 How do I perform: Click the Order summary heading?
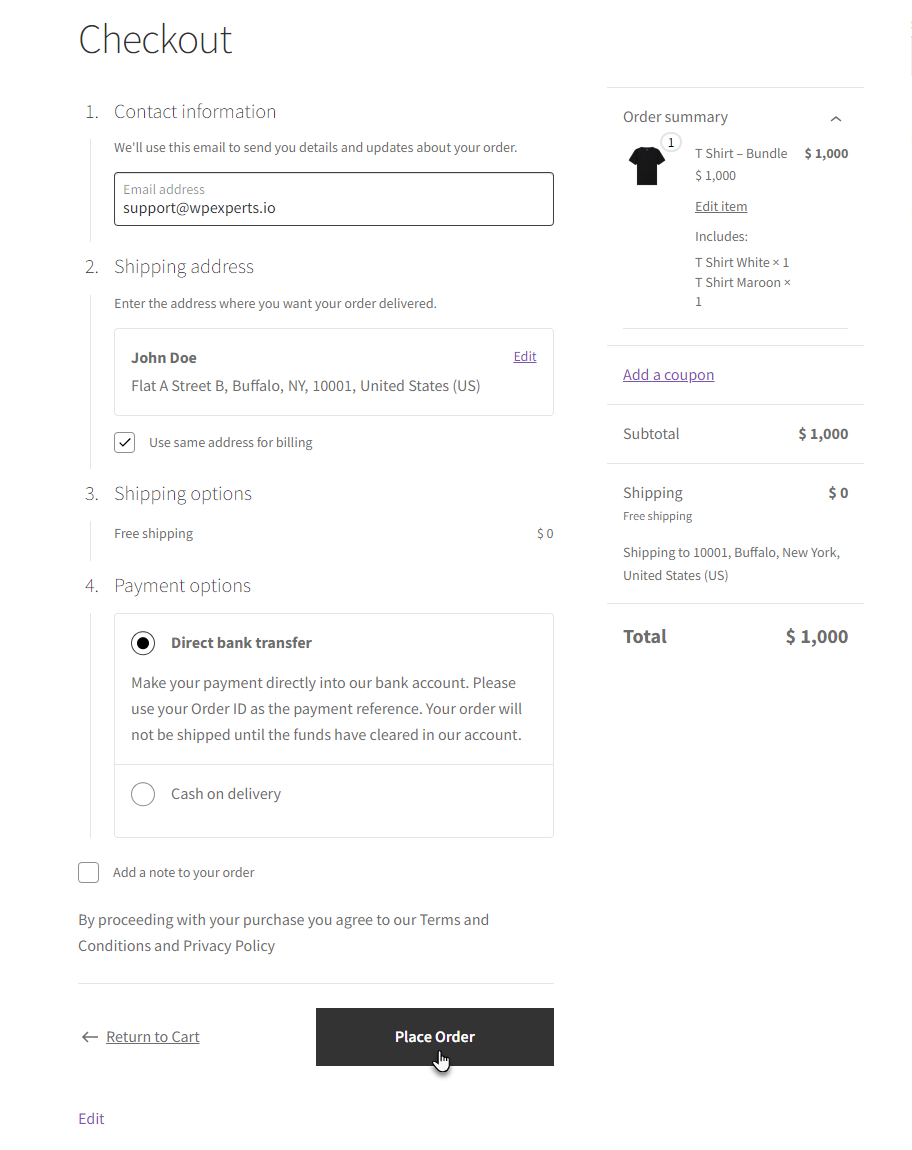pos(675,117)
